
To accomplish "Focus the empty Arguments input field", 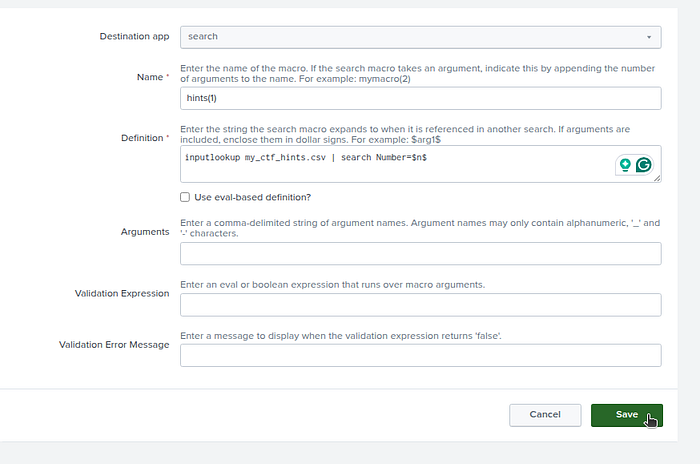I will click(x=421, y=254).
